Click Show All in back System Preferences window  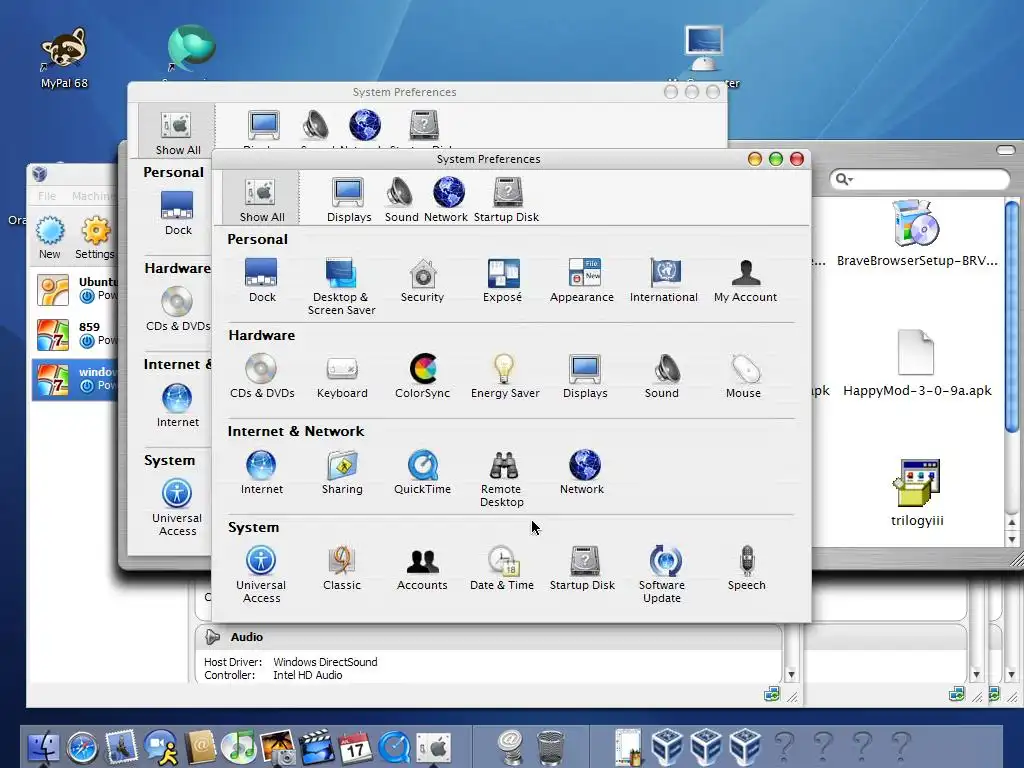pos(177,131)
